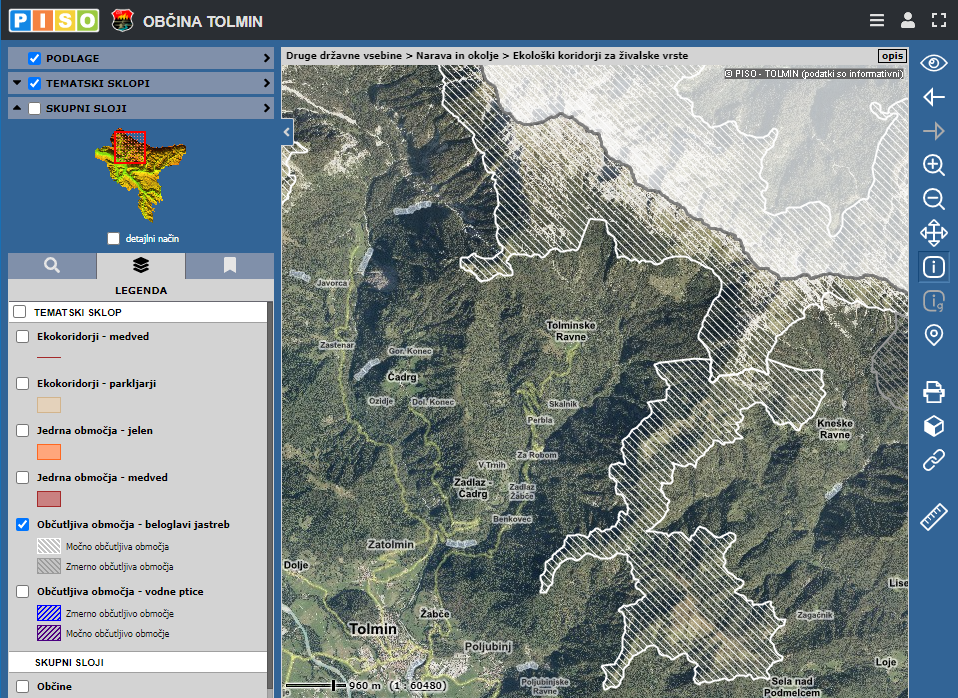
Task: Expand the SKUPNI SLOJI panel
Action: (x=266, y=108)
